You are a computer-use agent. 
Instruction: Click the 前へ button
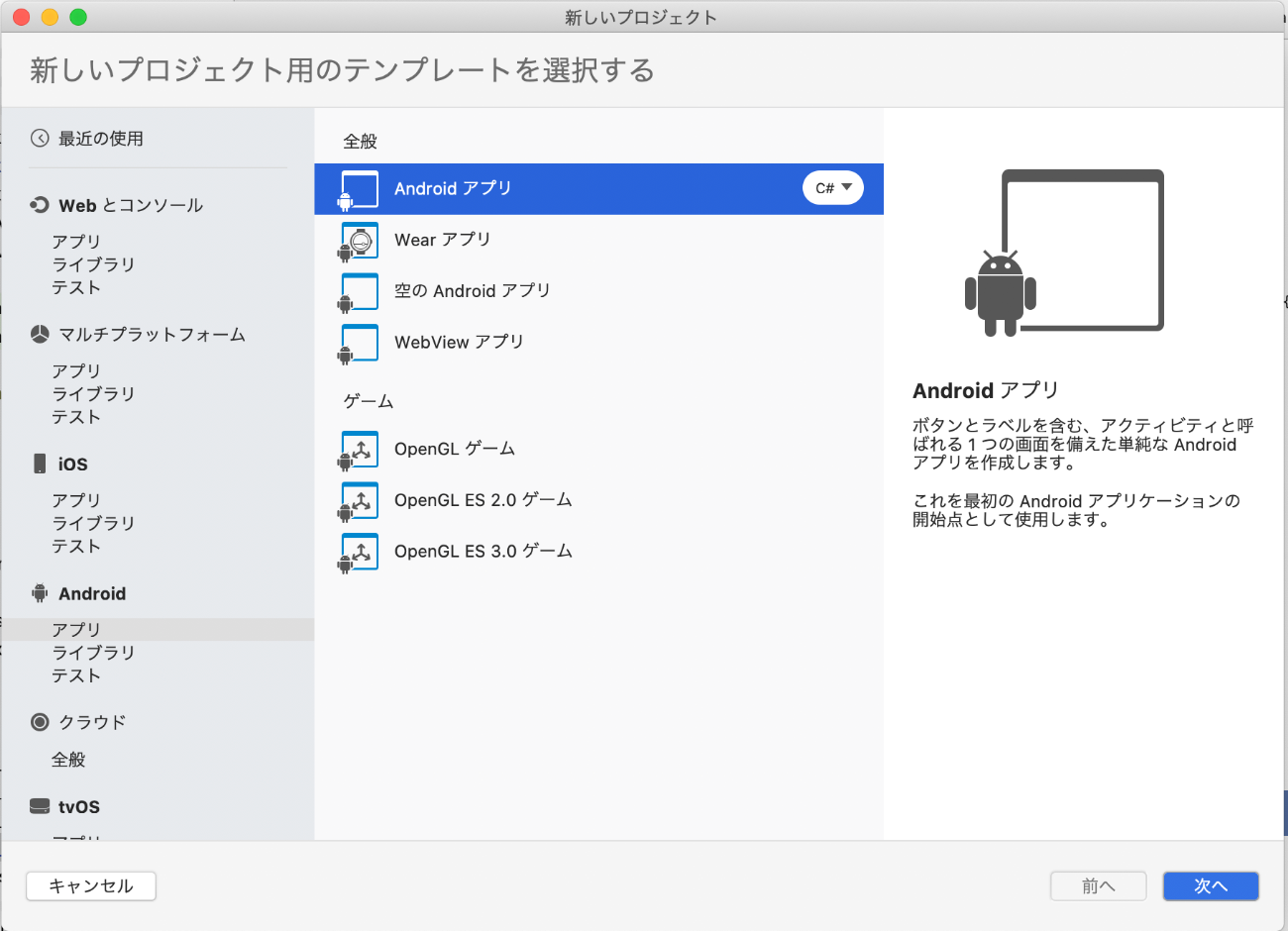pos(1099,886)
